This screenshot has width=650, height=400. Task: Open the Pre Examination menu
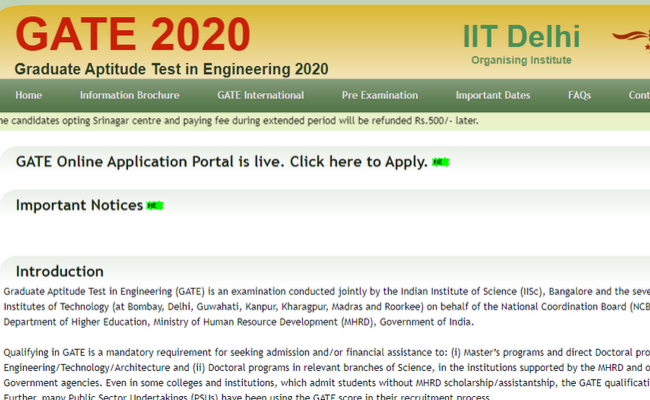(x=379, y=95)
